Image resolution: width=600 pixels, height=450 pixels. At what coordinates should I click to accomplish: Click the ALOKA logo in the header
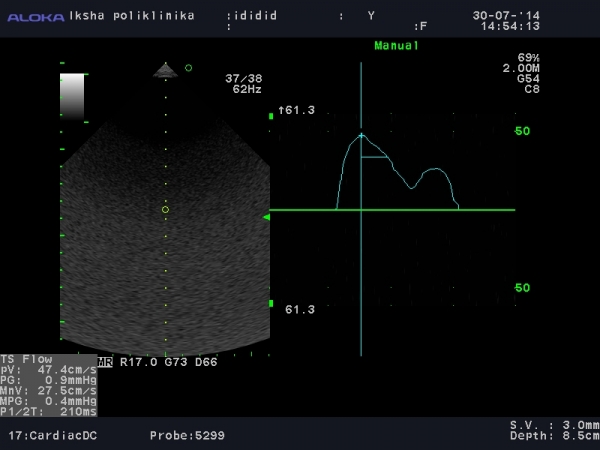tap(33, 17)
